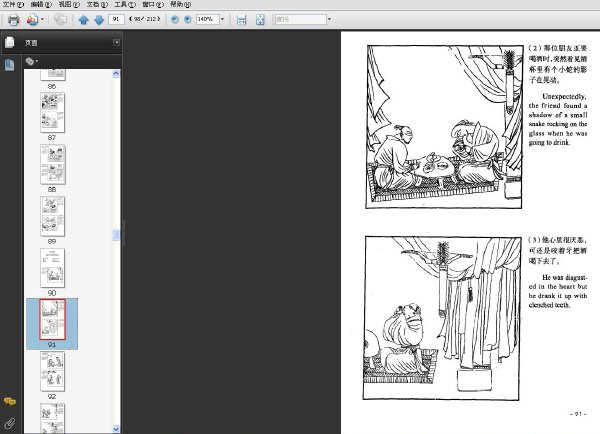Open the 视图 (View) menu
600x434 pixels.
(69, 4)
